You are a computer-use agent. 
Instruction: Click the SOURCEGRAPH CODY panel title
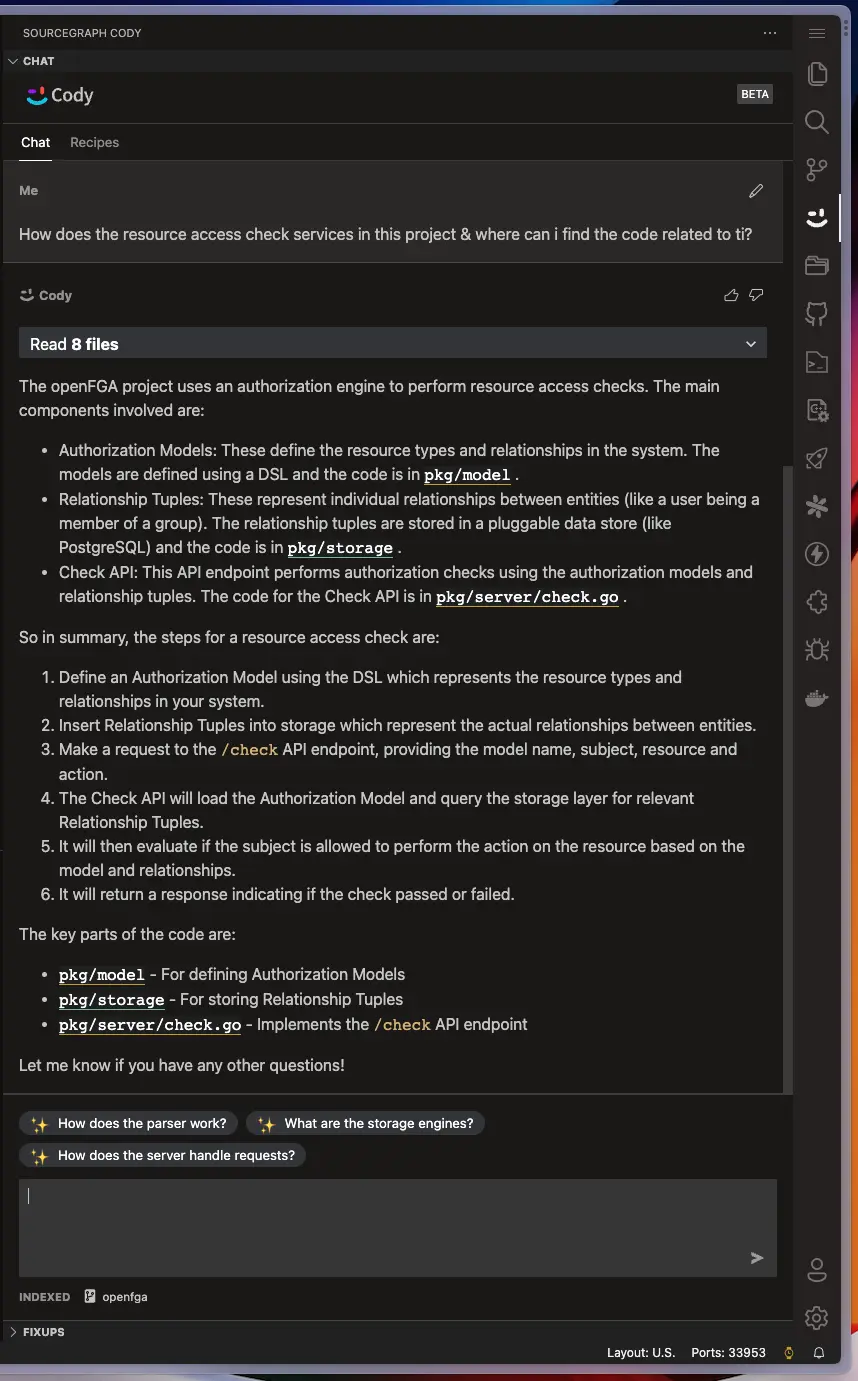coord(82,33)
